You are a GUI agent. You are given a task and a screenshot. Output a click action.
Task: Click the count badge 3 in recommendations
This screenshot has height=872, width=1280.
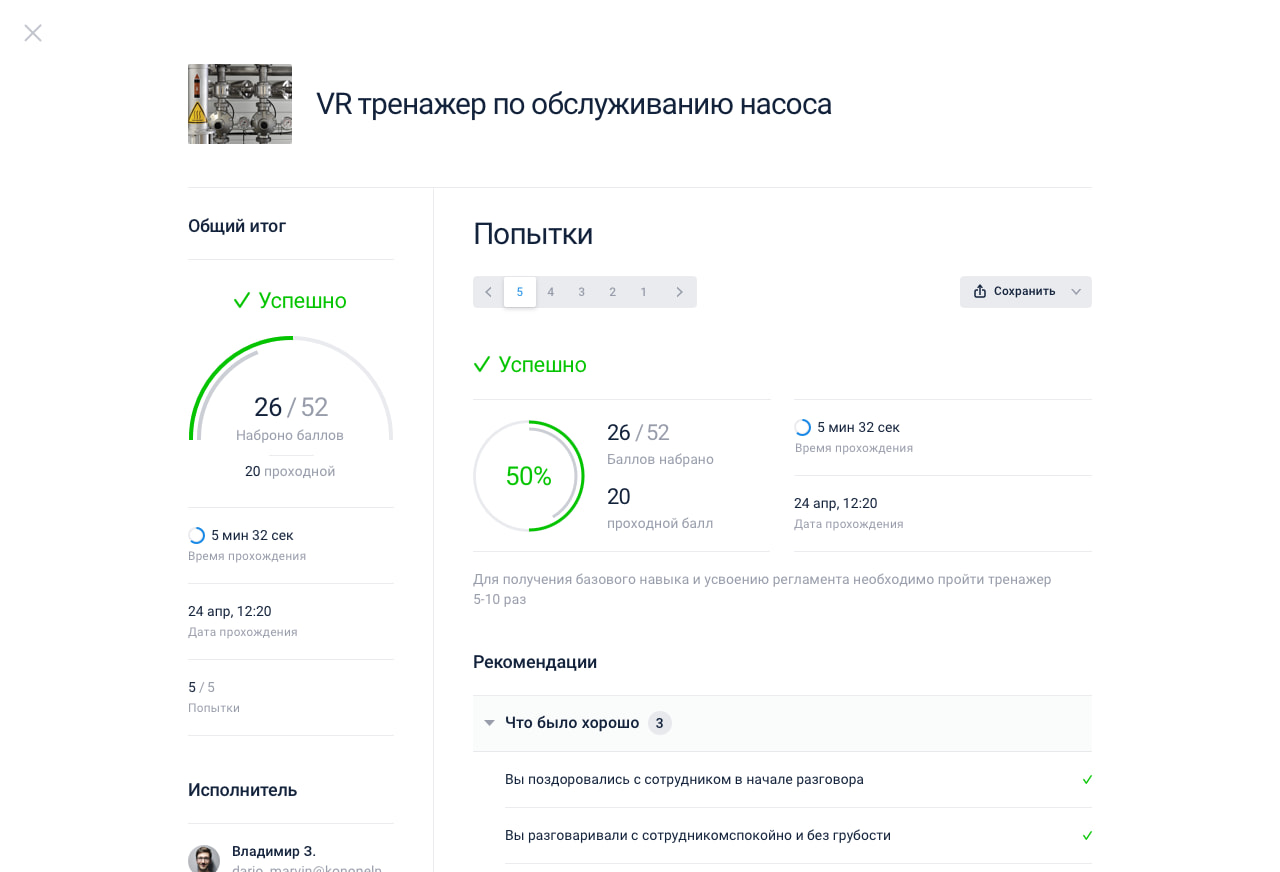pos(660,723)
